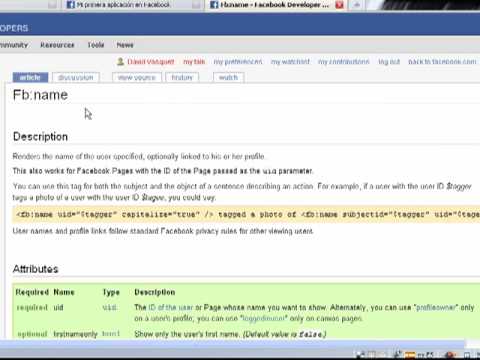The height and width of the screenshot is (360, 480).
Task: Open the 'my watchlist' link
Action: 290,62
